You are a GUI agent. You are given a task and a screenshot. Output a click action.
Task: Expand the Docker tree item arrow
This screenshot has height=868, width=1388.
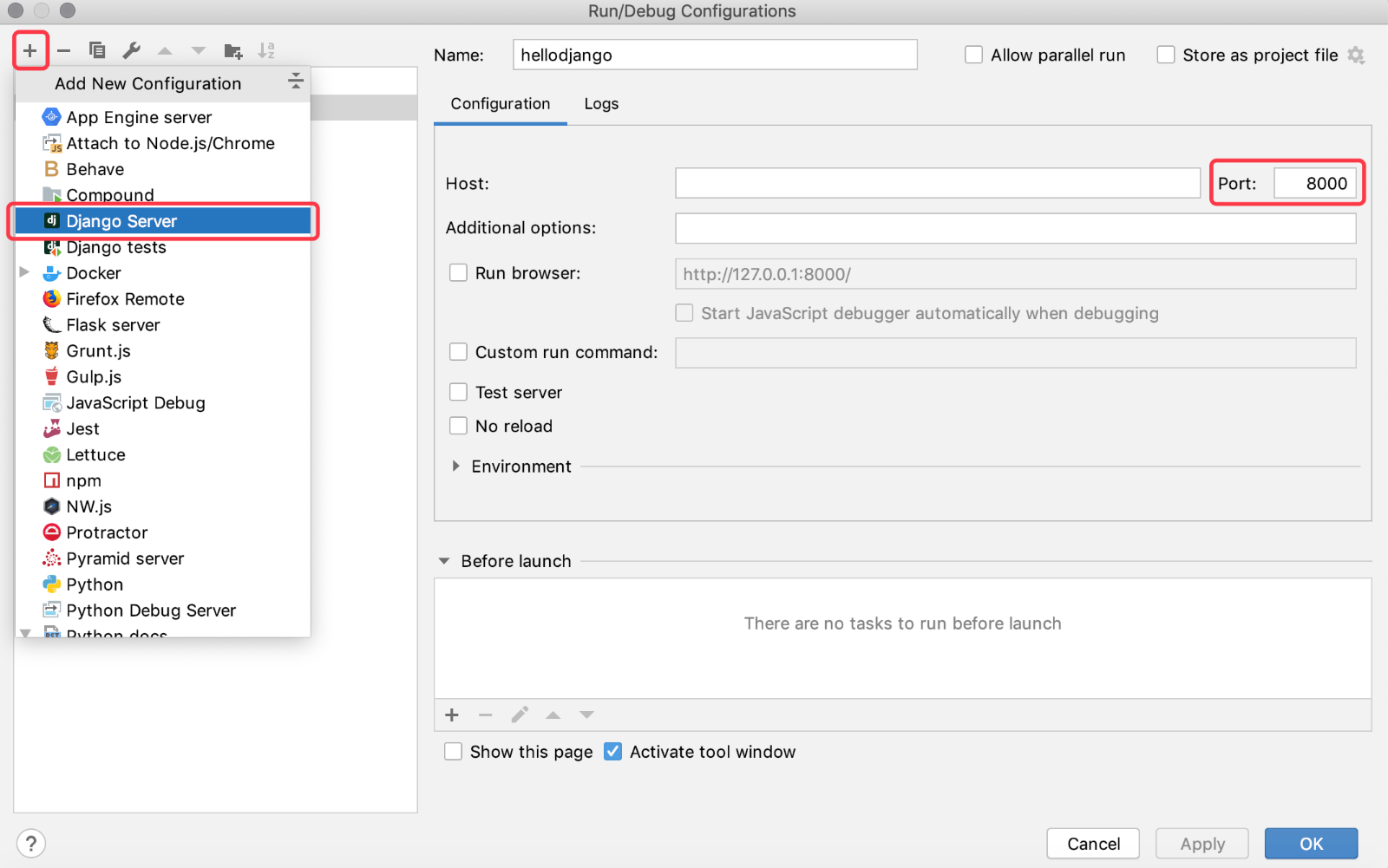[x=25, y=272]
